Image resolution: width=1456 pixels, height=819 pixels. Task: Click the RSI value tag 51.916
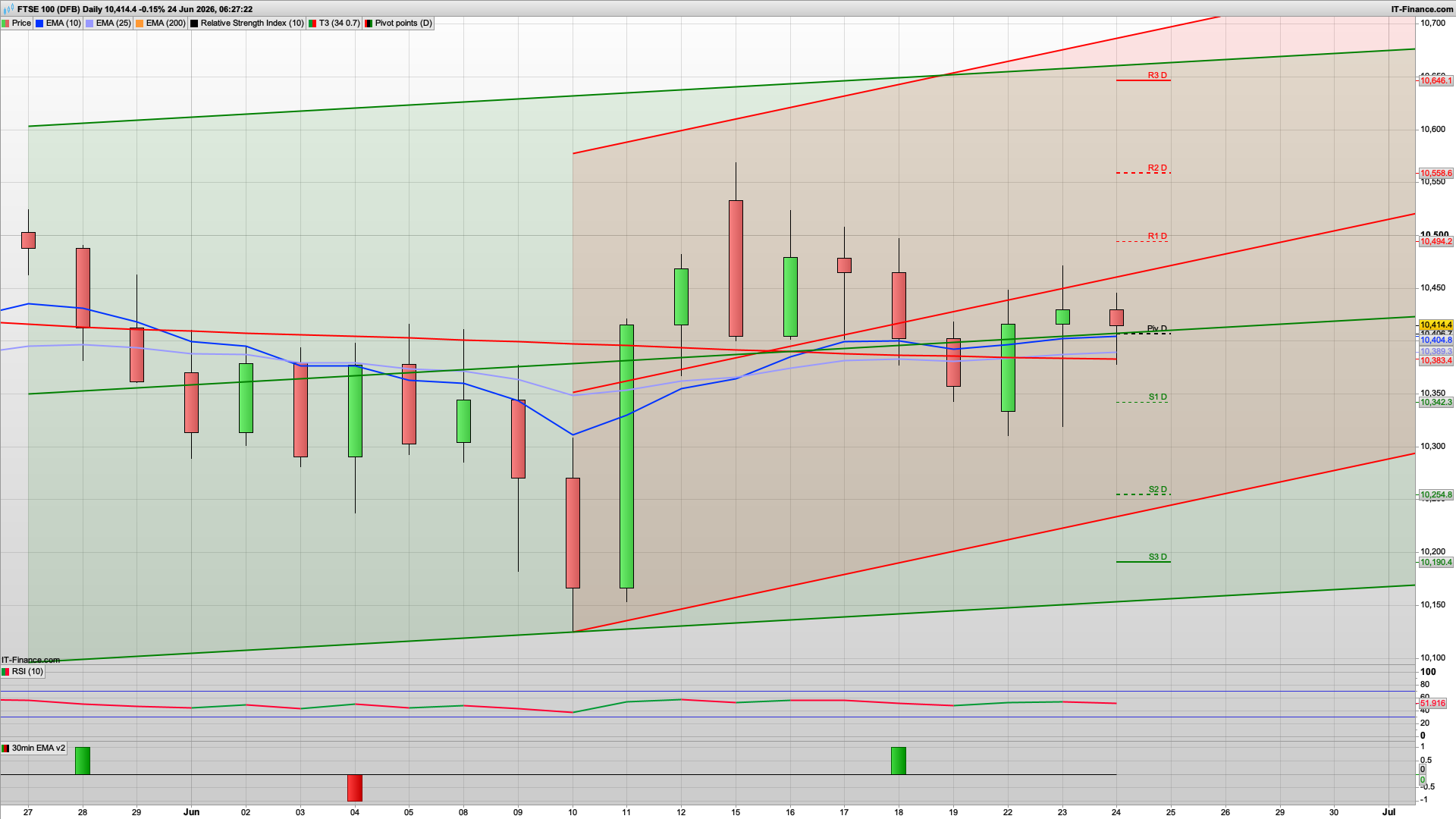click(x=1433, y=704)
